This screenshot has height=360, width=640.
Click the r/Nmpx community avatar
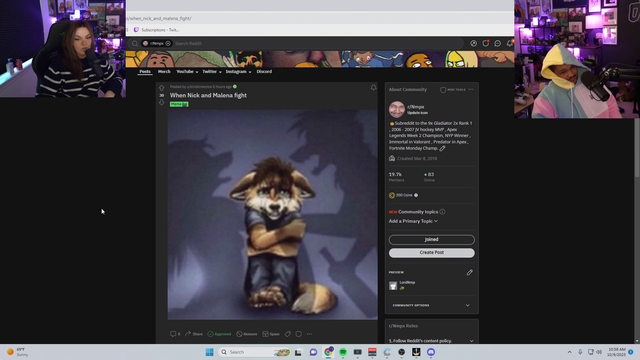pos(396,109)
